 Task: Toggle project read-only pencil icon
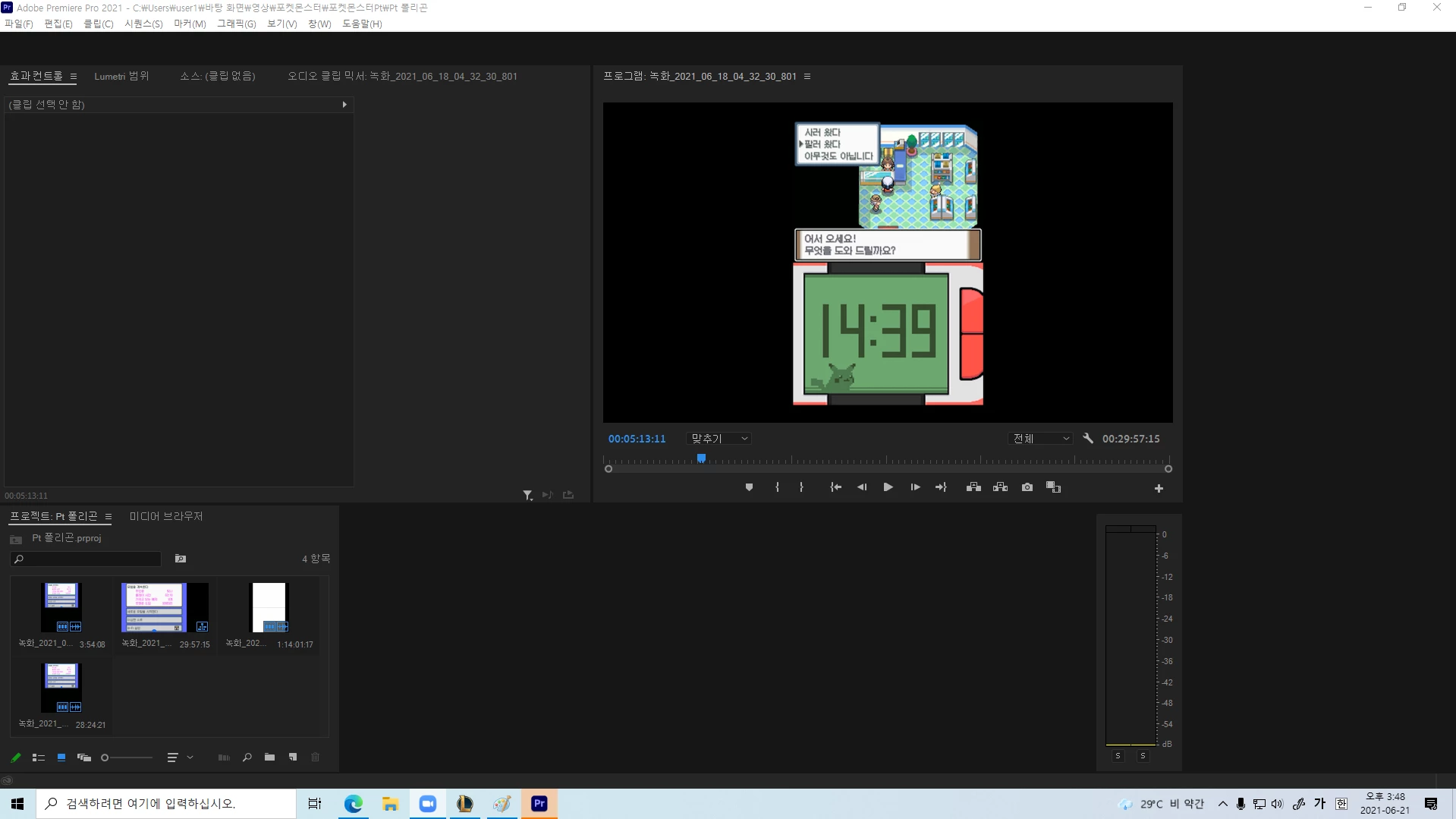point(15,758)
